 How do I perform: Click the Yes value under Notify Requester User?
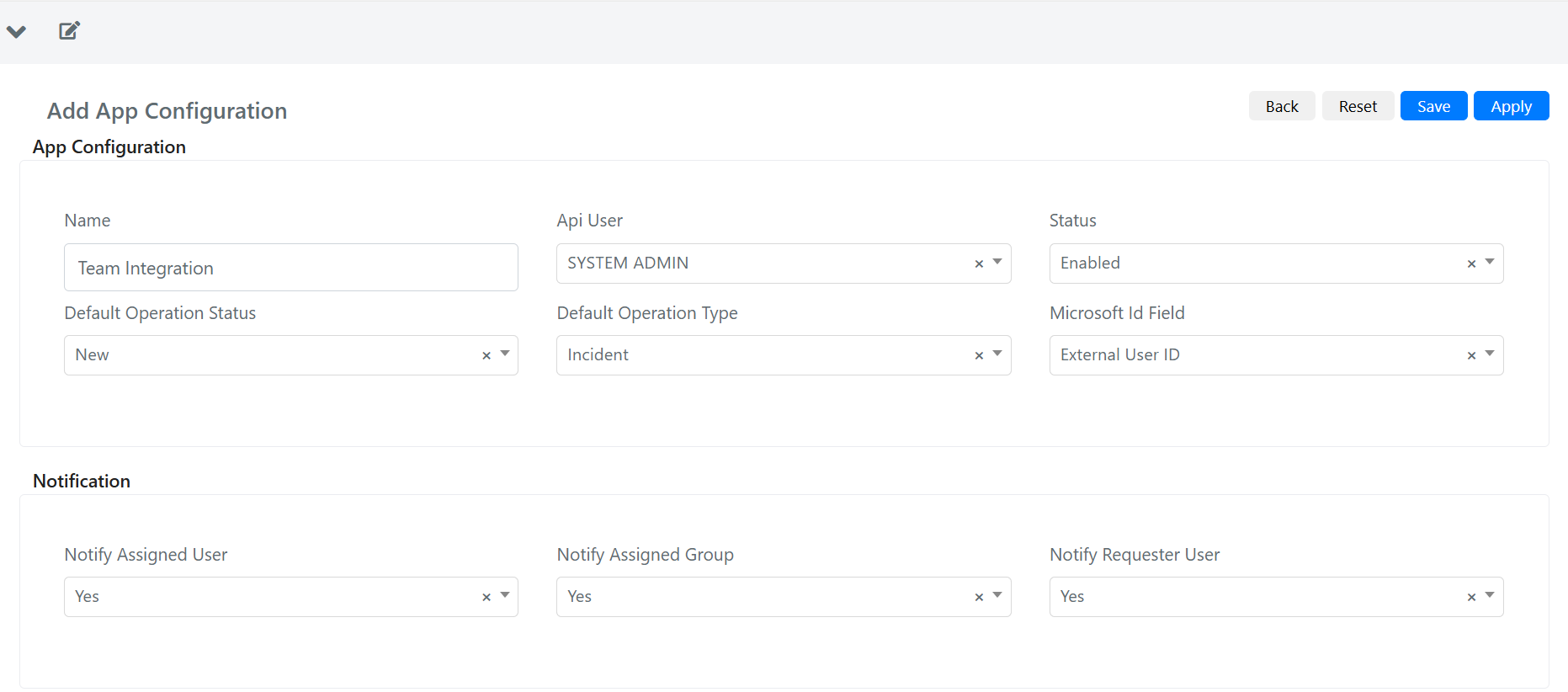(1071, 596)
